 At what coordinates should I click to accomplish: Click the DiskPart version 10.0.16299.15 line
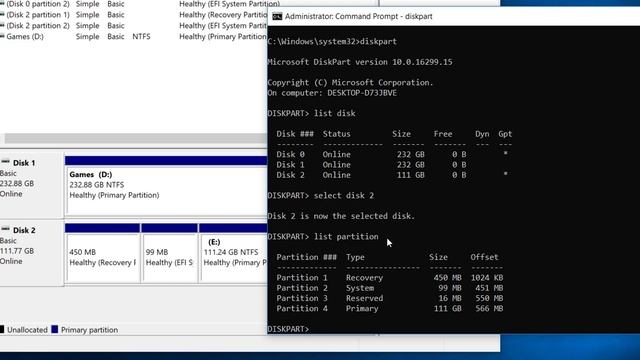point(360,62)
